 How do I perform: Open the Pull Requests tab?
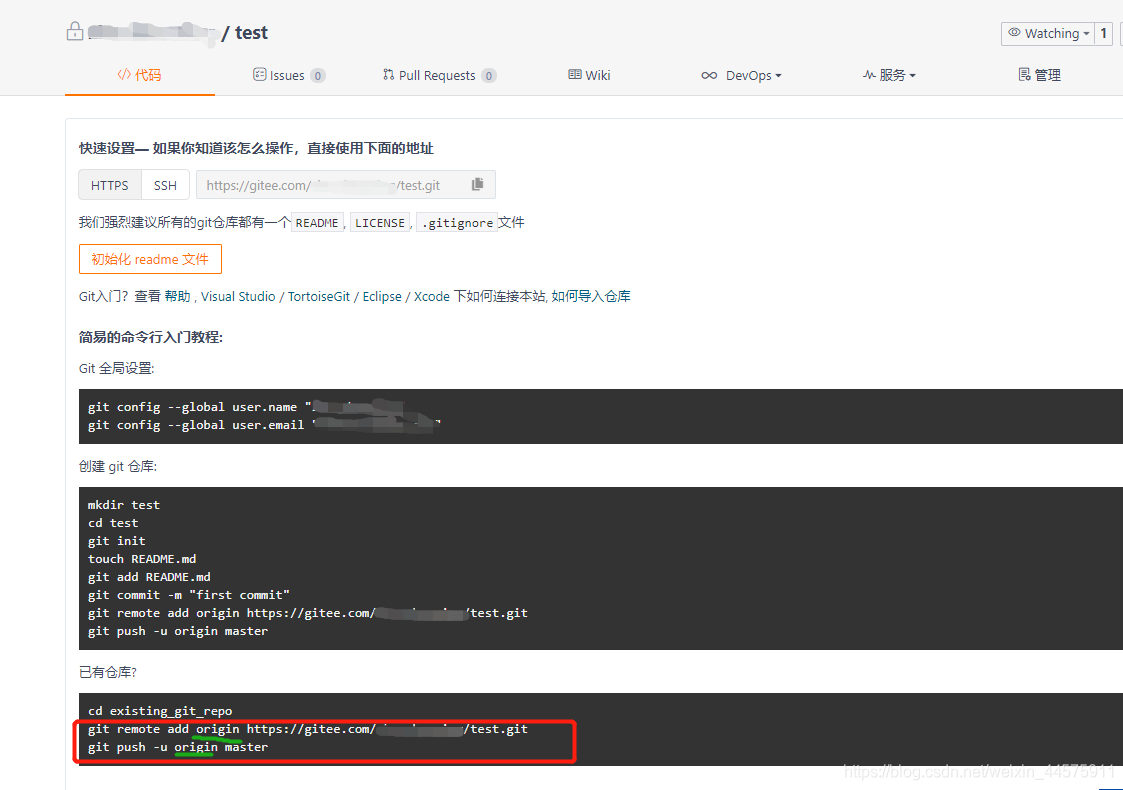pos(439,75)
